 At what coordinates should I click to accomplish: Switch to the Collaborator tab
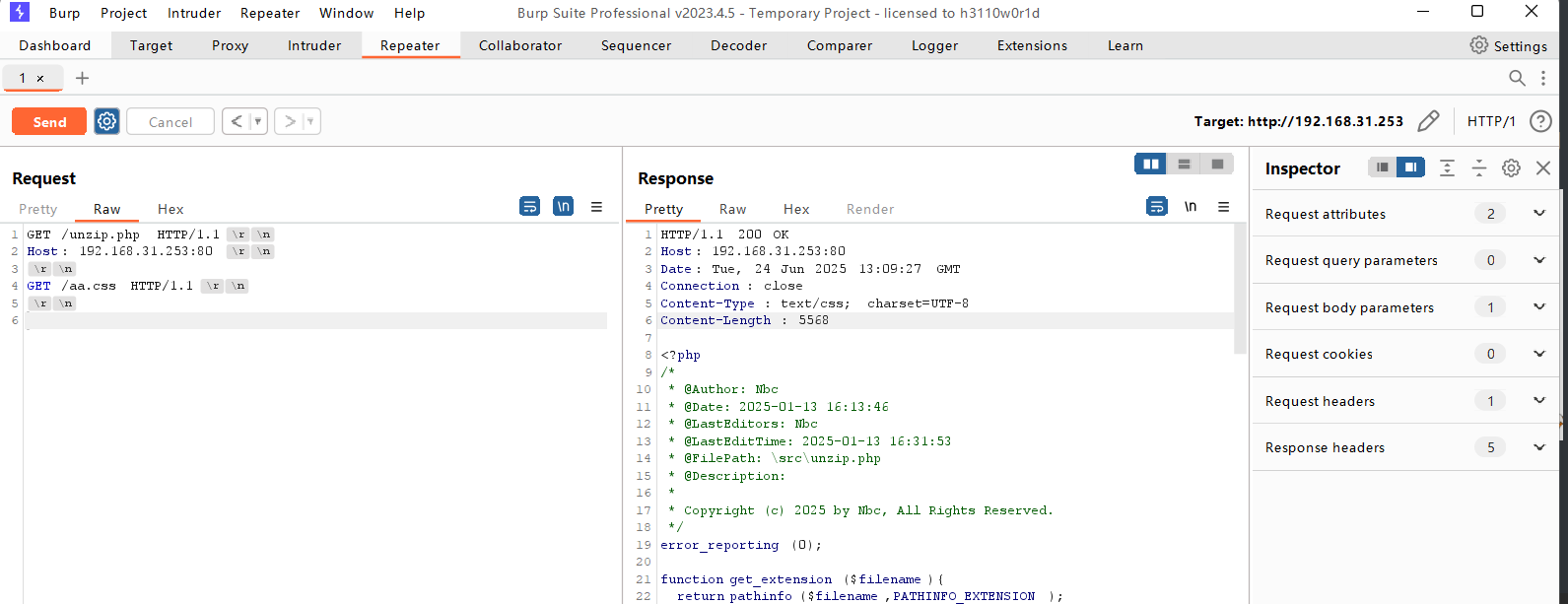(520, 45)
